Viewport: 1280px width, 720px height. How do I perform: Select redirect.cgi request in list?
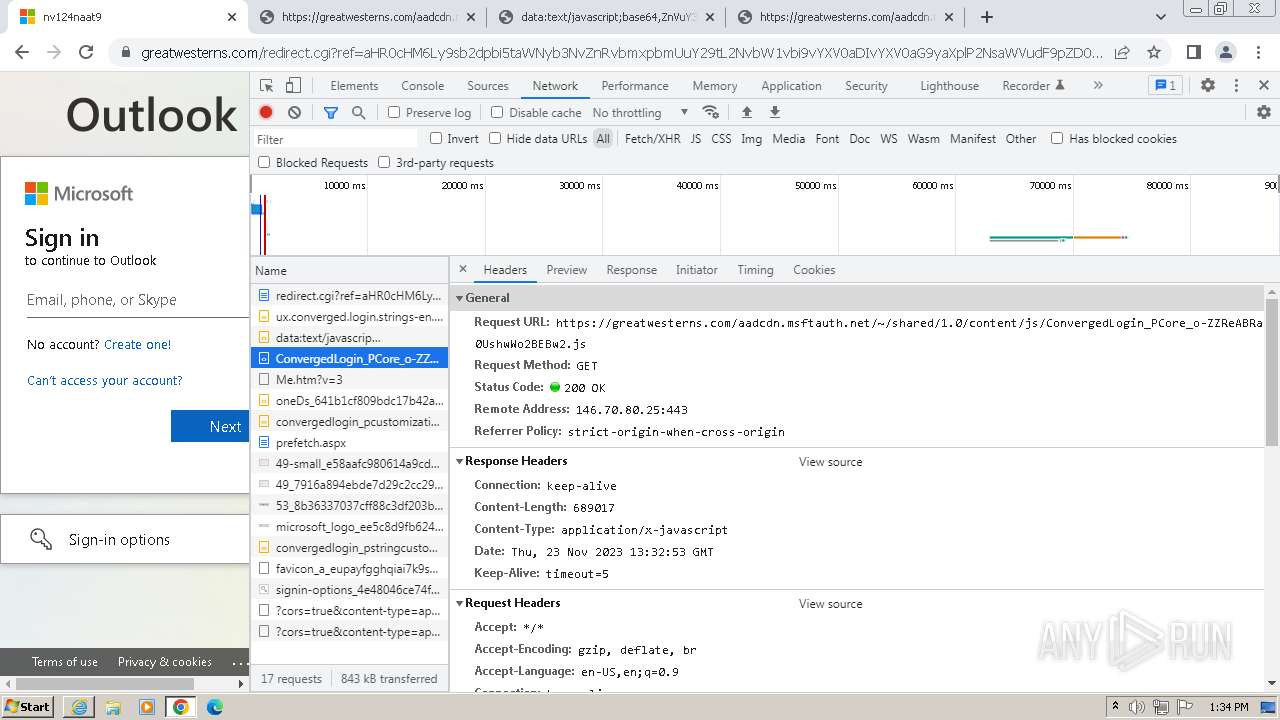tap(349, 296)
